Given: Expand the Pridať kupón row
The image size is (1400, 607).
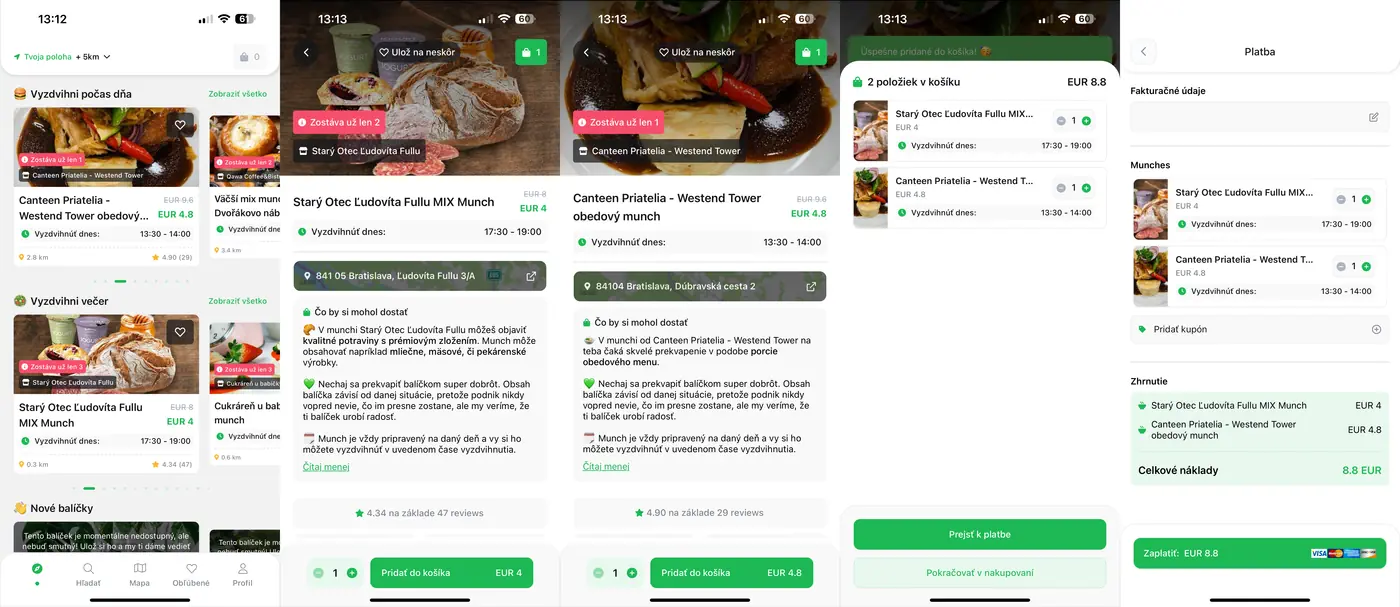Looking at the screenshot, I should (1260, 329).
